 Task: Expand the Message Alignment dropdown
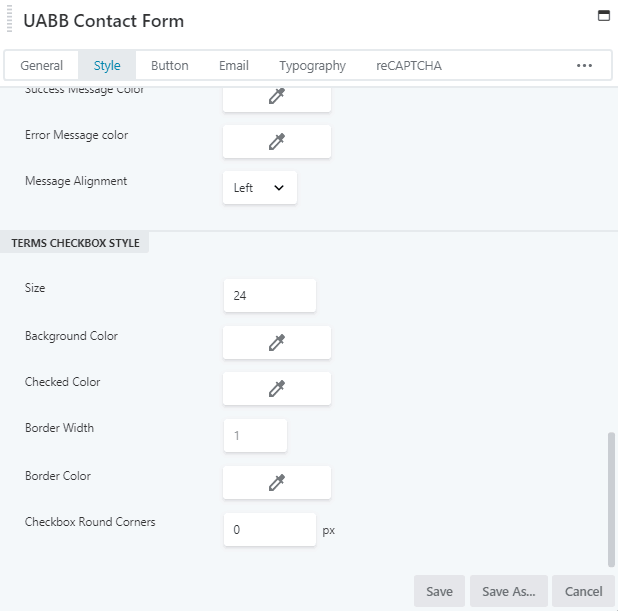tap(259, 188)
